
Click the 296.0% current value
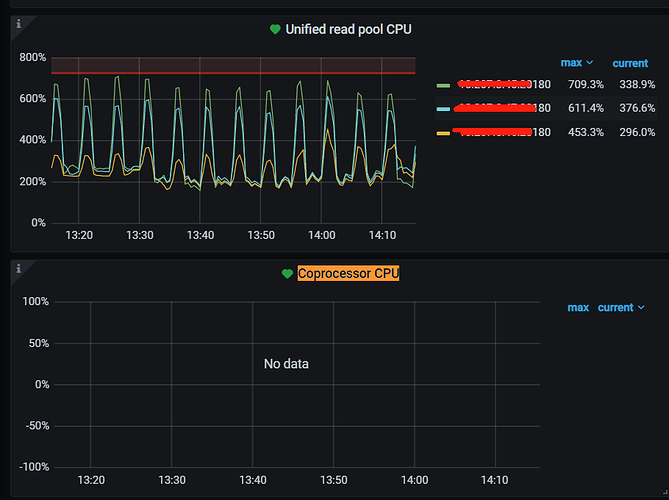pos(637,132)
